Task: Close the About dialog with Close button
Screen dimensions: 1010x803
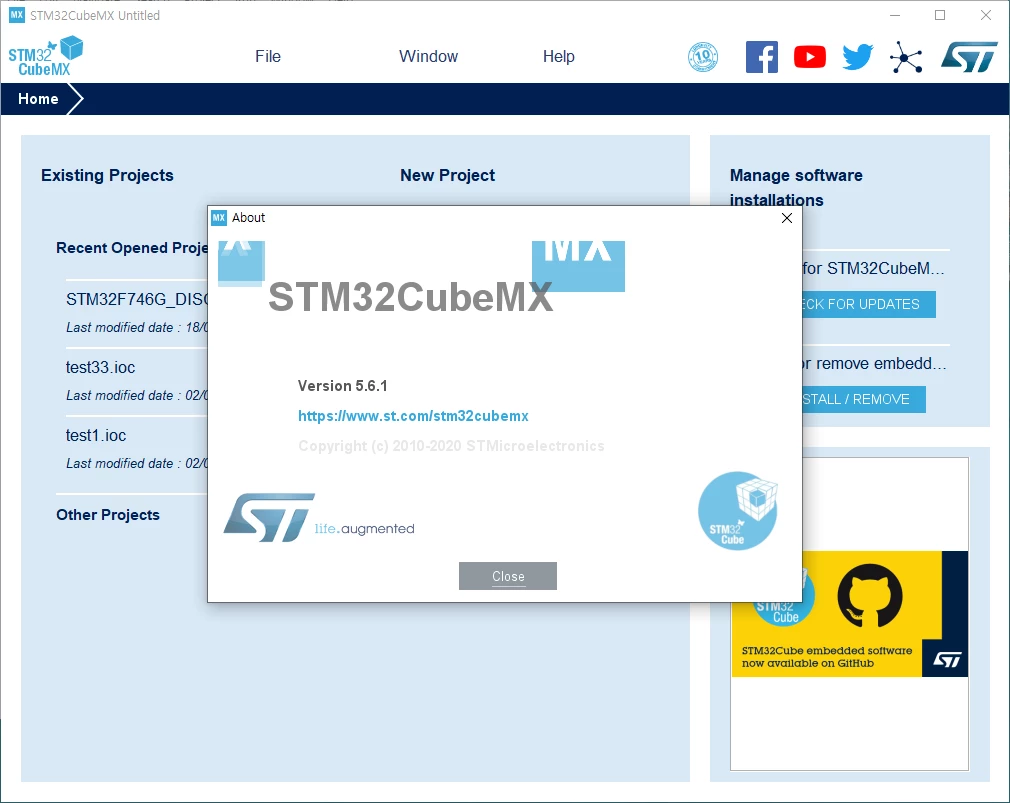Action: (508, 576)
